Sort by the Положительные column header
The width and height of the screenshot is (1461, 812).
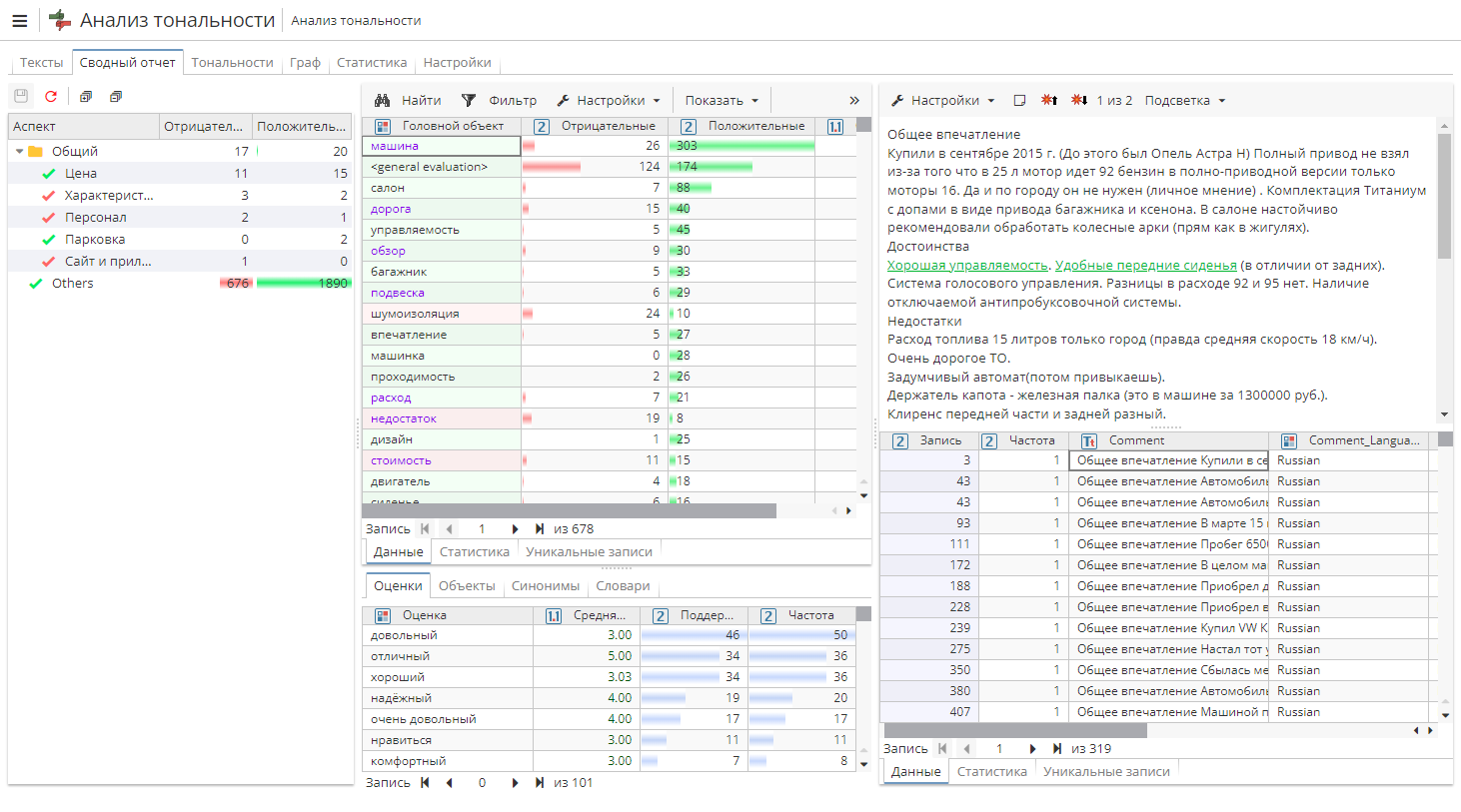(x=743, y=127)
